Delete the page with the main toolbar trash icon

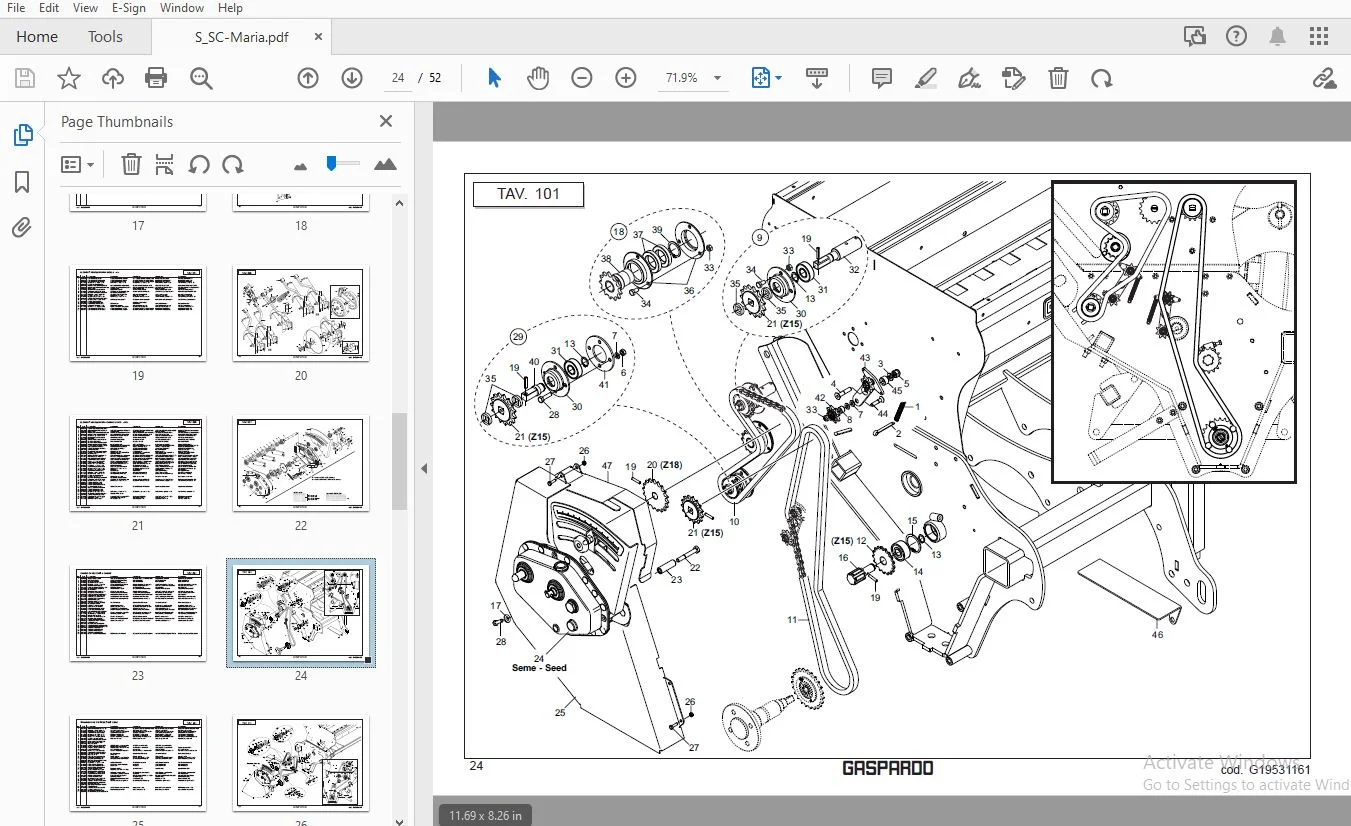[x=1058, y=78]
